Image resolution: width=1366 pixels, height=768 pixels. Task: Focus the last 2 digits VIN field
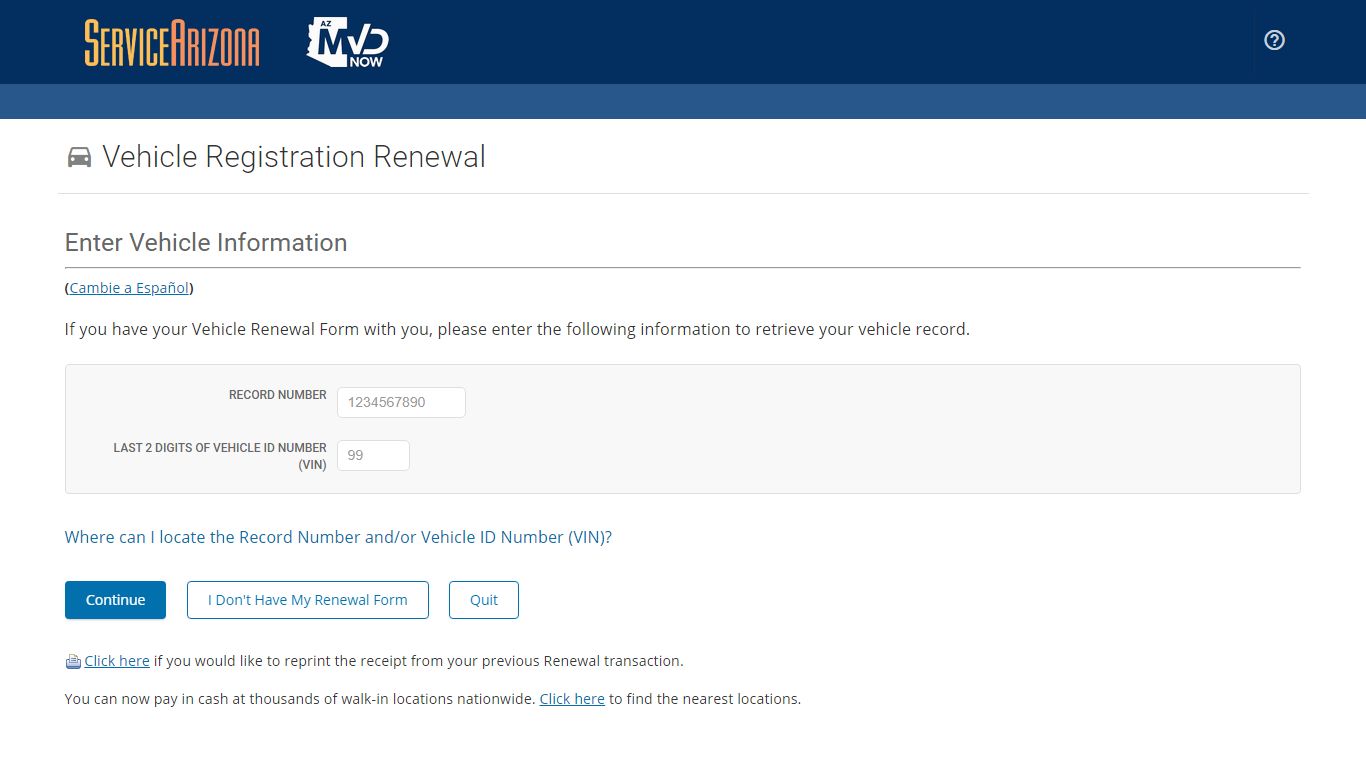pos(373,455)
